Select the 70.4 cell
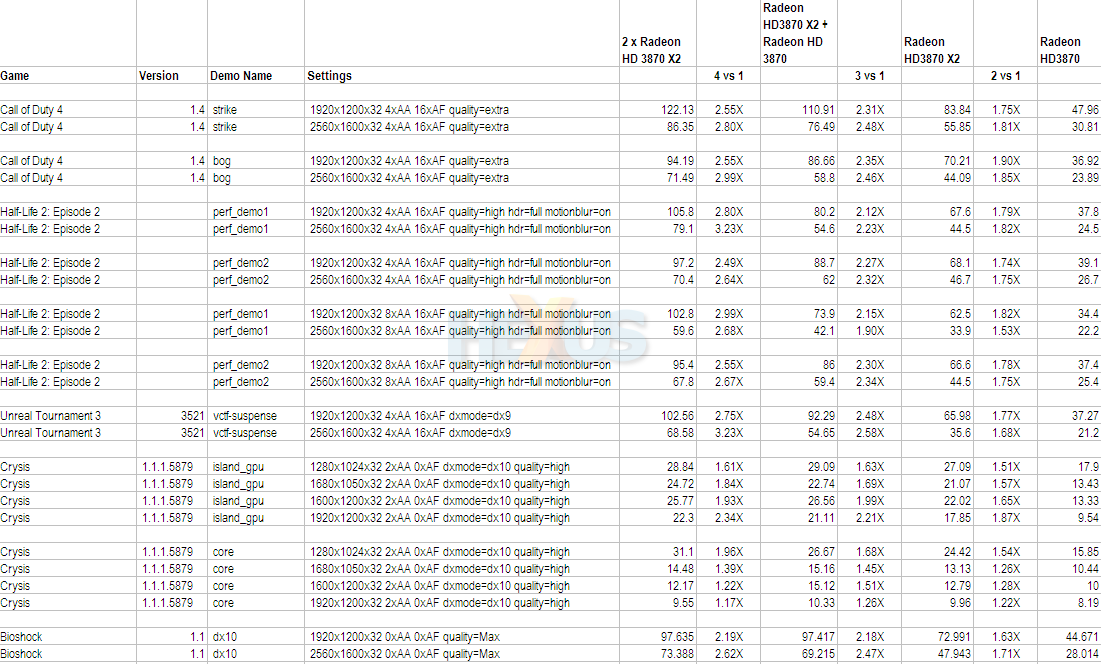The width and height of the screenshot is (1101, 664). [x=657, y=279]
